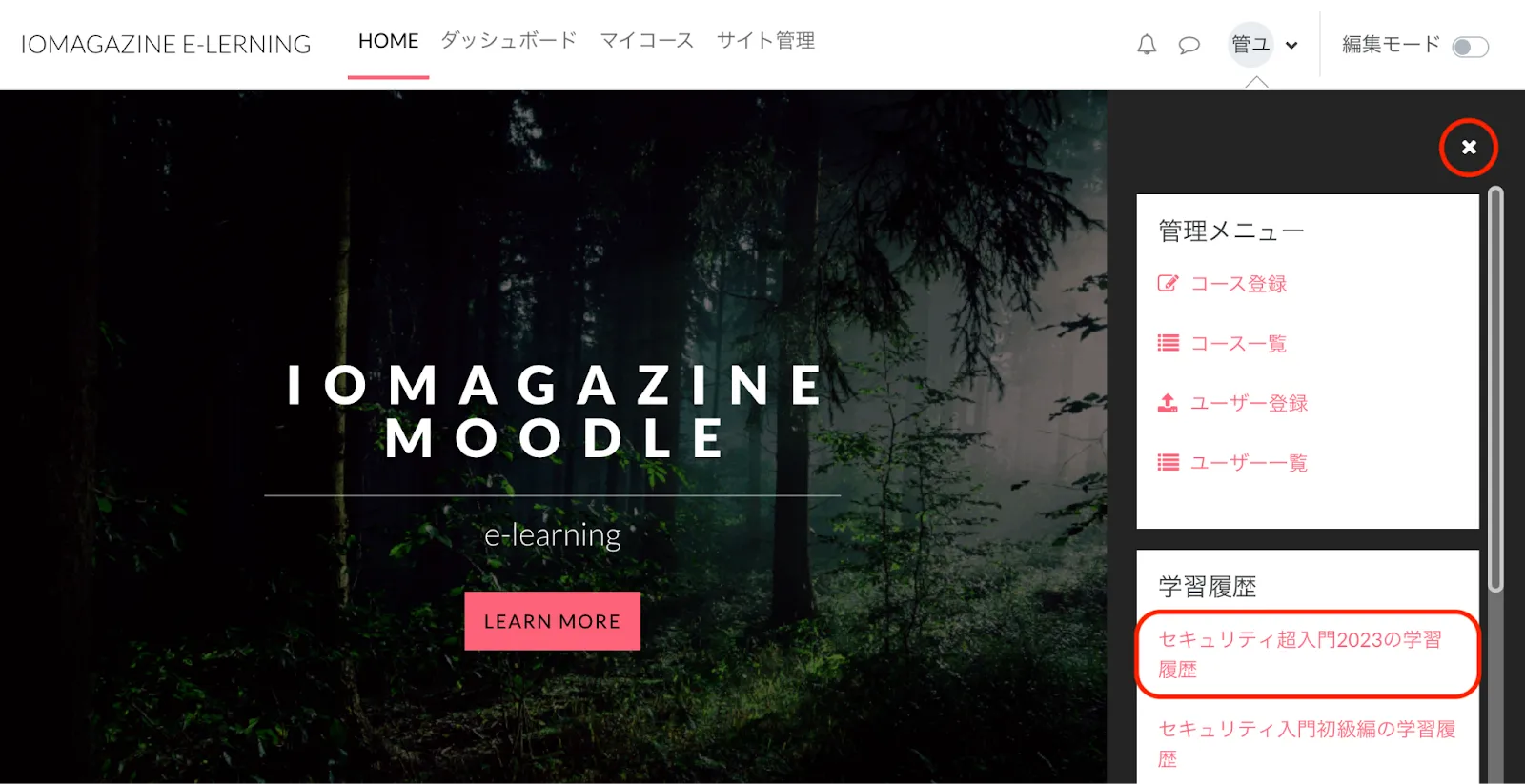Open the ユーザー一覧 link
1525x784 pixels.
click(x=1249, y=463)
